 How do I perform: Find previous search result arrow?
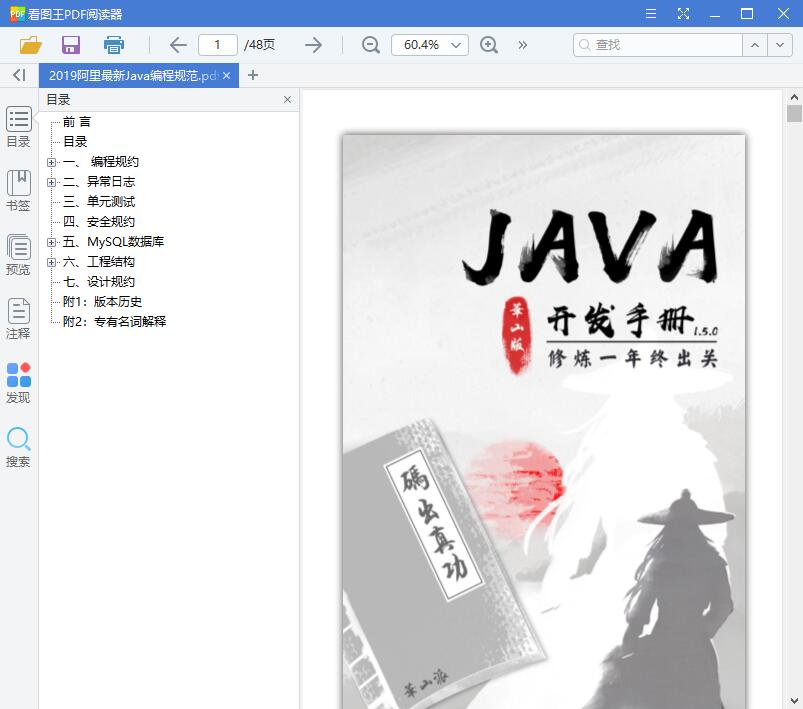point(755,45)
